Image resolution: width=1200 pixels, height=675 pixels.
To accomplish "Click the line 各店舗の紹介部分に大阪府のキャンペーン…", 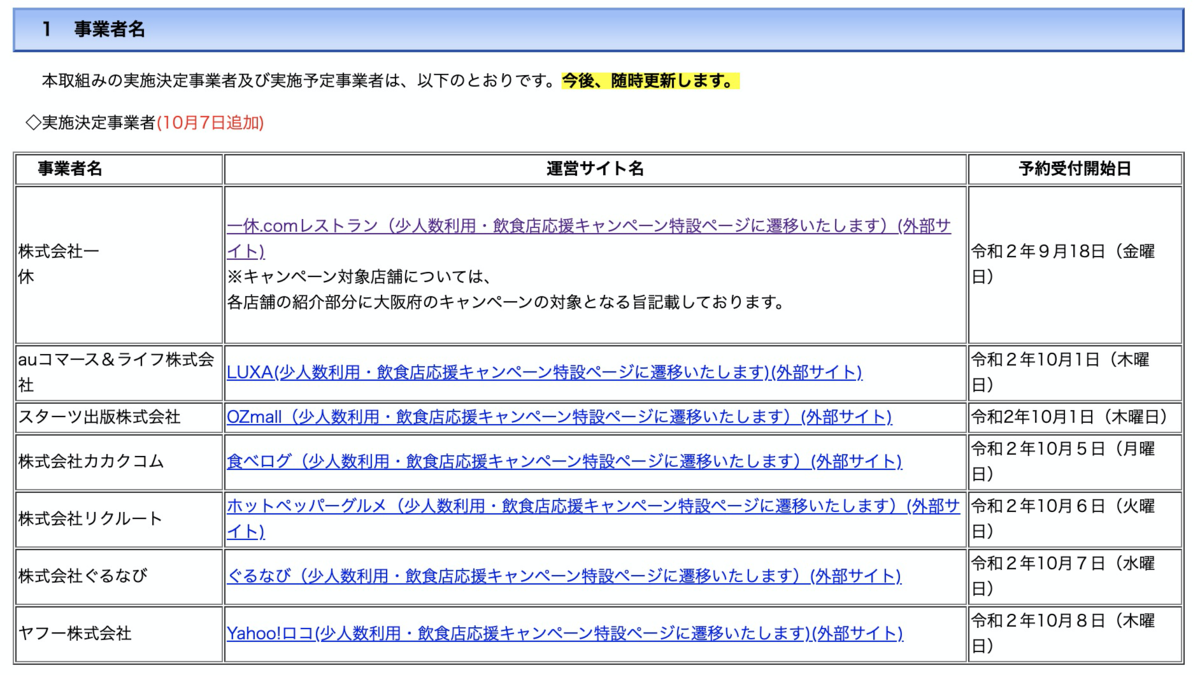I will pos(506,300).
